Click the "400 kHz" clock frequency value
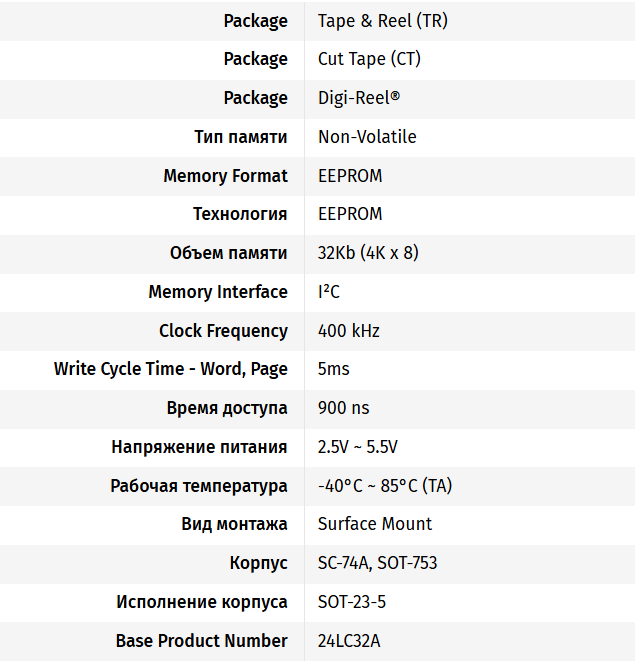This screenshot has height=672, width=635. [x=349, y=331]
